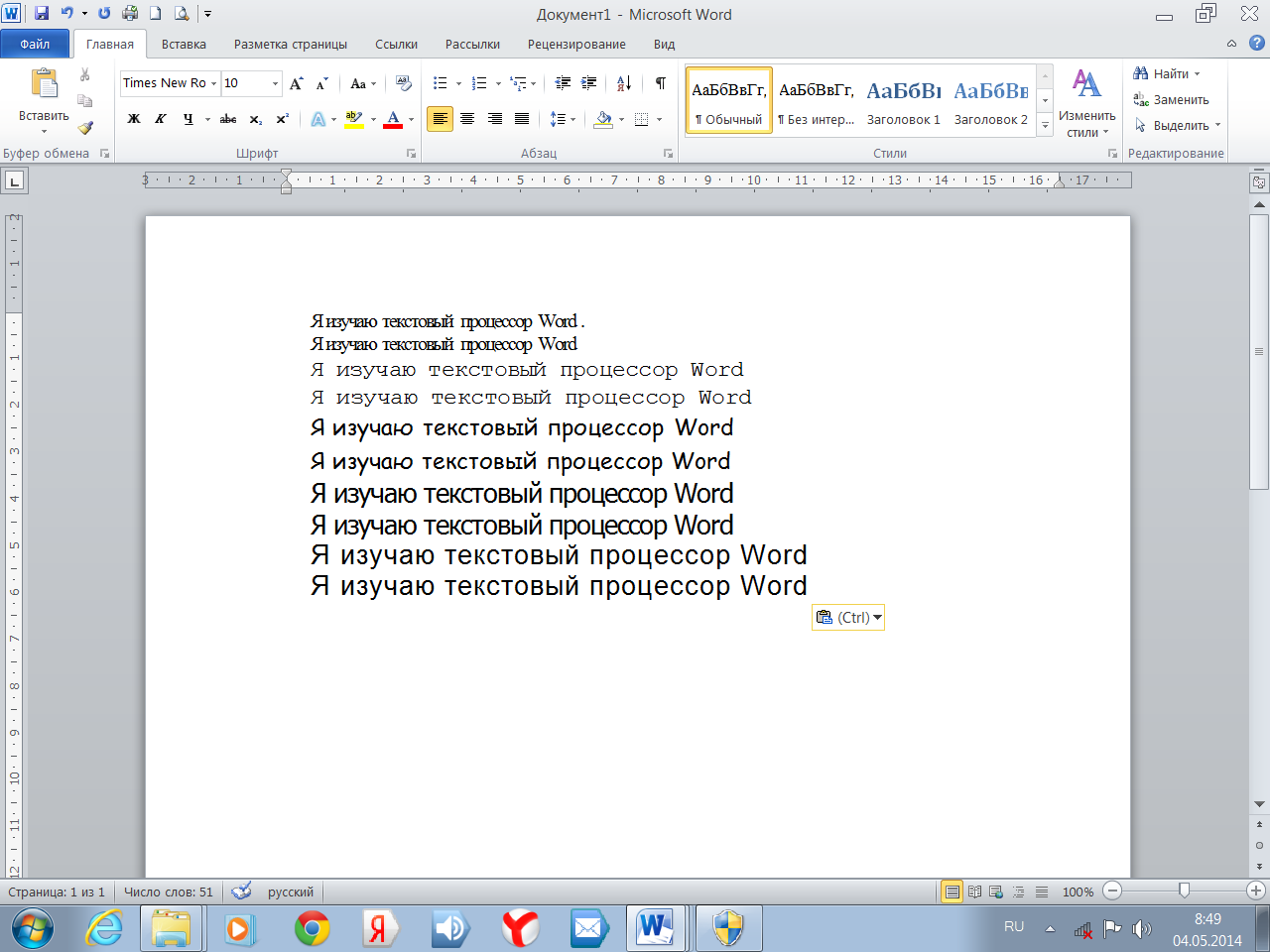
Task: Open the Найти dropdown arrow
Action: (x=1197, y=74)
